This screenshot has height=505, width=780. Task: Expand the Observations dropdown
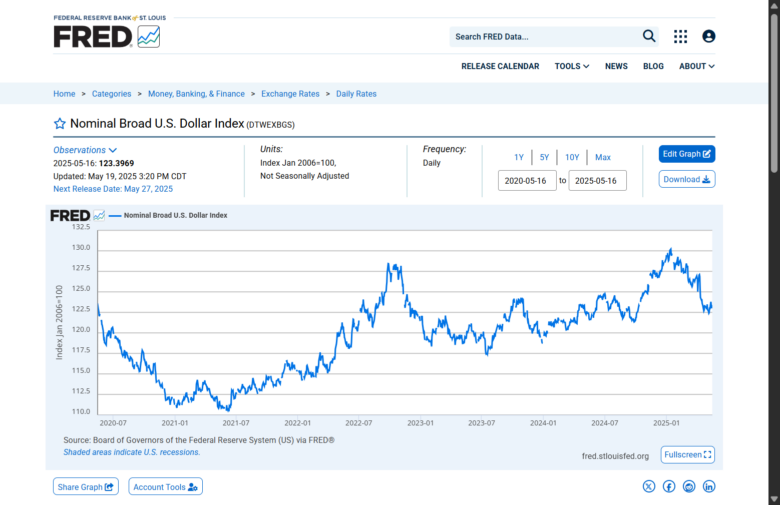[85, 150]
